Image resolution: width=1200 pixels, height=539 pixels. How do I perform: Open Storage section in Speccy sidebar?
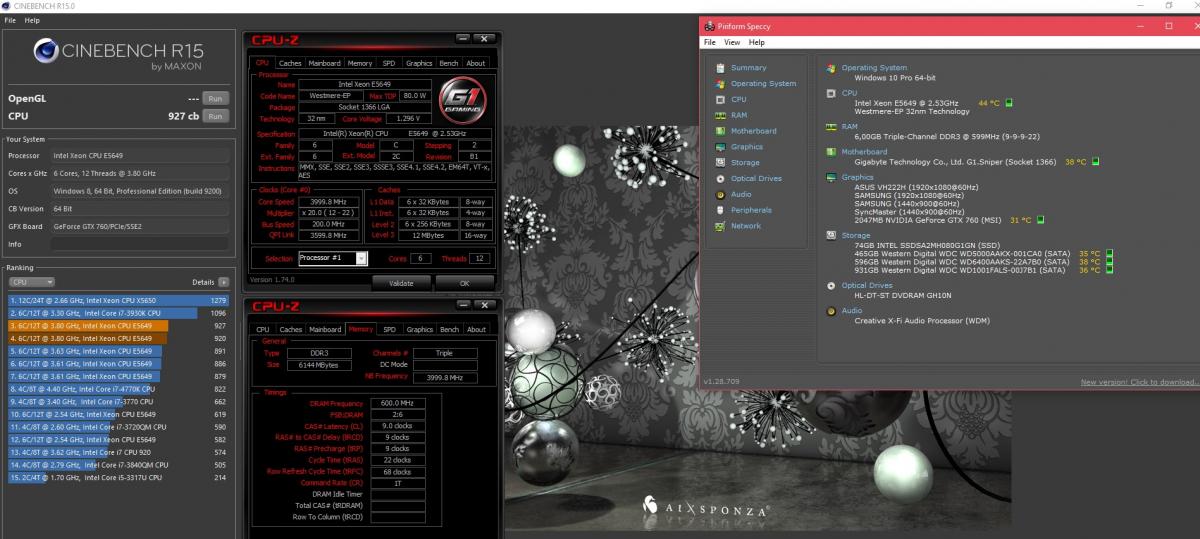coord(745,163)
